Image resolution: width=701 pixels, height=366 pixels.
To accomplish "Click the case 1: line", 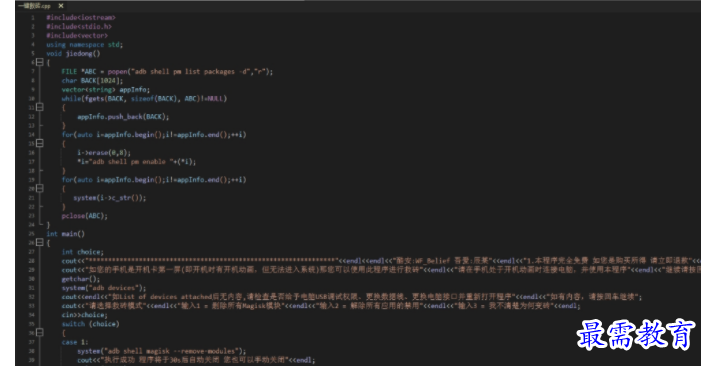I will 75,342.
